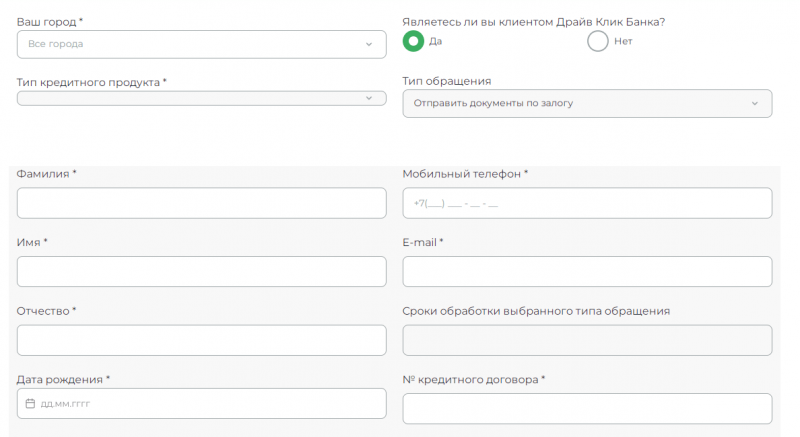This screenshot has height=437, width=800.
Task: Select the 'Отчество' input field
Action: coord(201,340)
